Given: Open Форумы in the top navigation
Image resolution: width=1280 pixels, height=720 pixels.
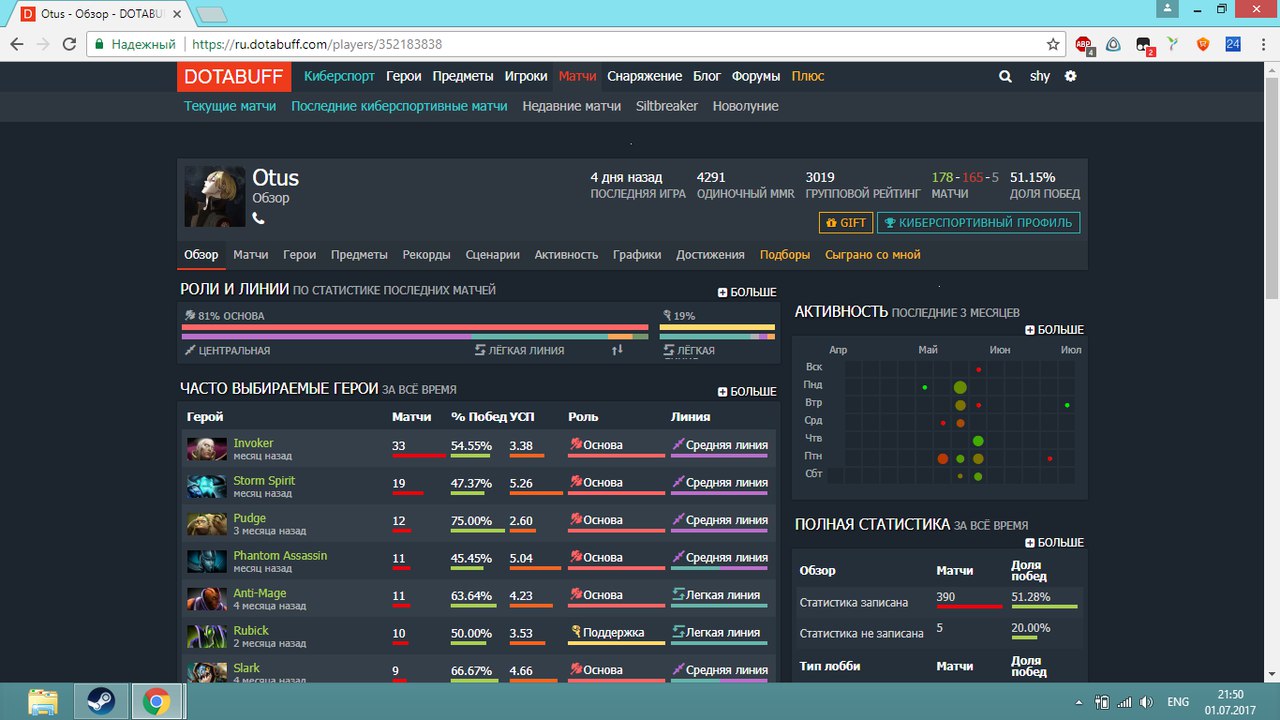Looking at the screenshot, I should coord(756,76).
